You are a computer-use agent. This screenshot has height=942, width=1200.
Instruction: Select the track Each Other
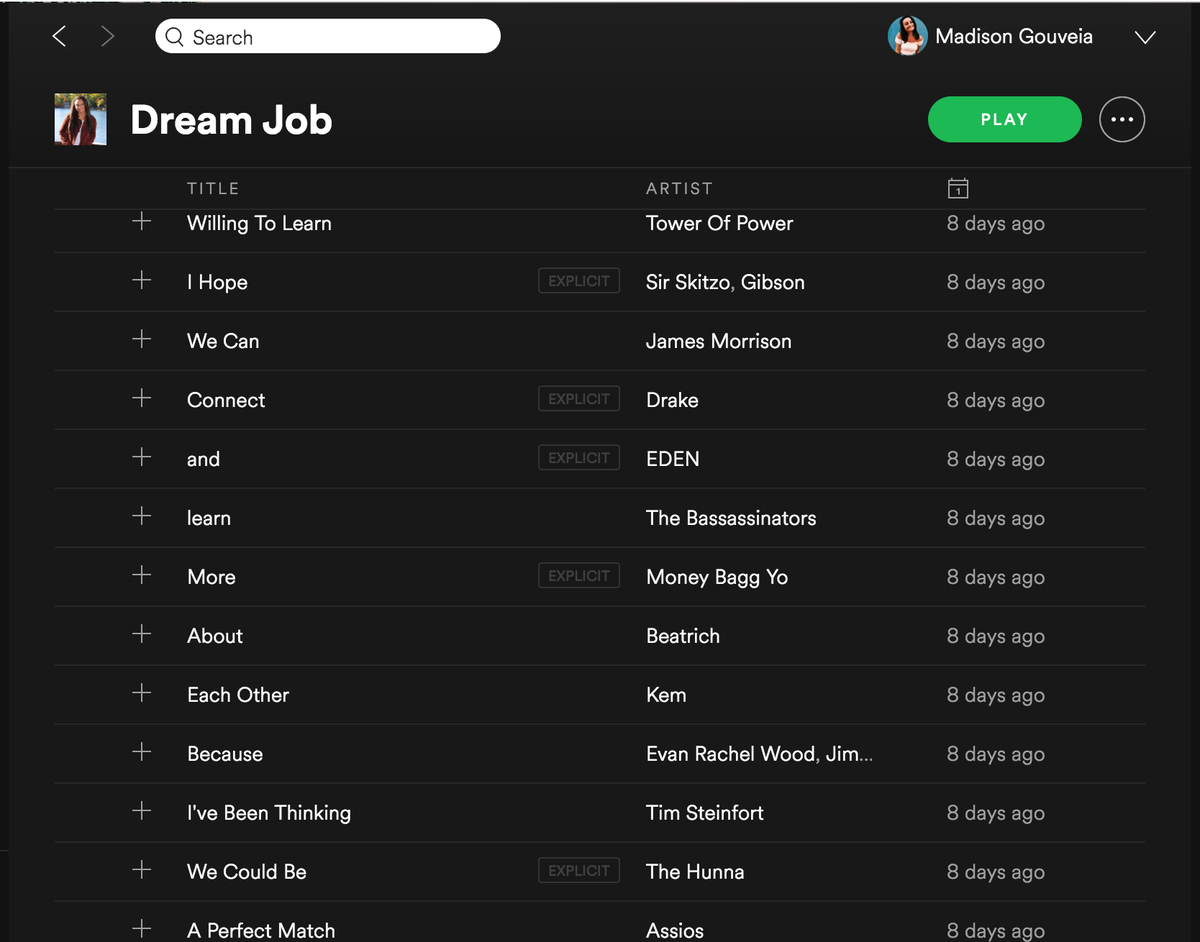[x=238, y=695]
